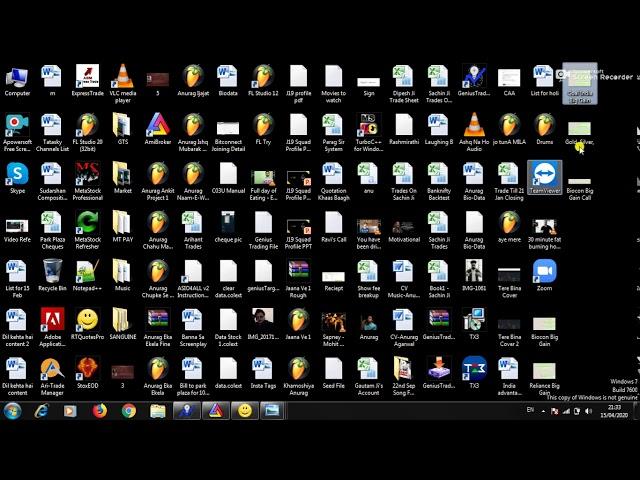This screenshot has width=640, height=480.
Task: Select the SANGUINE folder
Action: click(122, 324)
